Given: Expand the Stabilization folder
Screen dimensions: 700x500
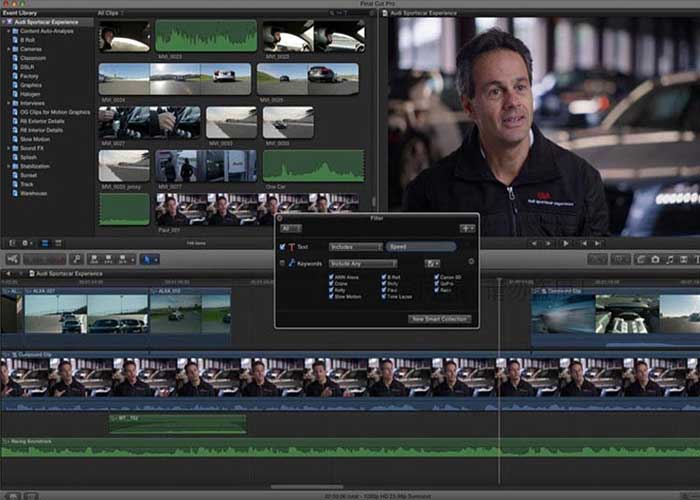Looking at the screenshot, I should [x=9, y=166].
